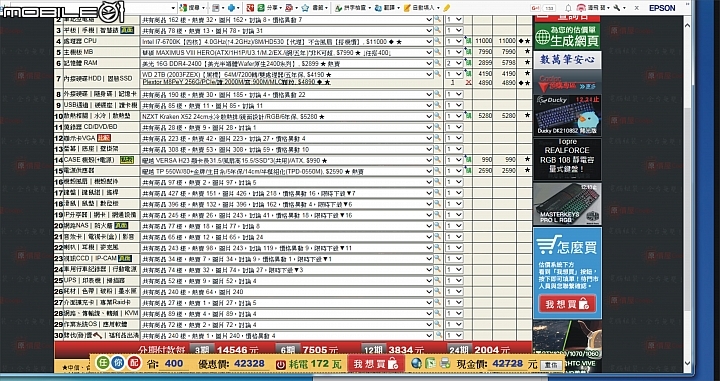The width and height of the screenshot is (720, 381).
Task: Open the CPU product dropdown showing i7-6700K
Action: point(287,41)
